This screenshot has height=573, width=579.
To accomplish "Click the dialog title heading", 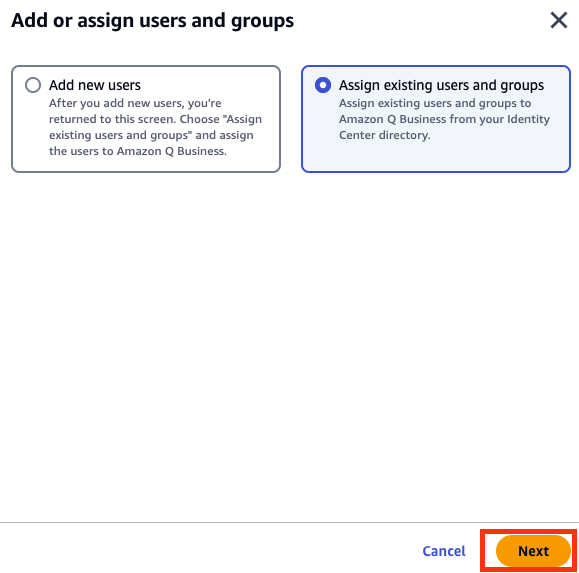I will click(153, 21).
